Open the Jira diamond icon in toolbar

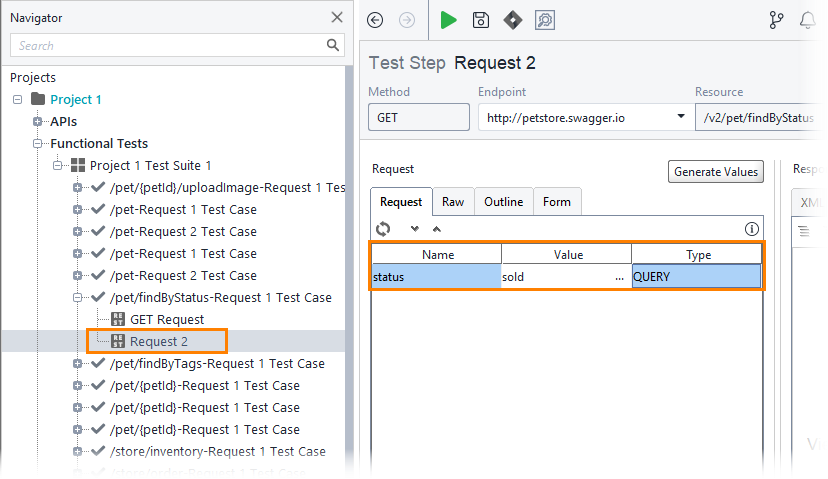click(x=513, y=20)
